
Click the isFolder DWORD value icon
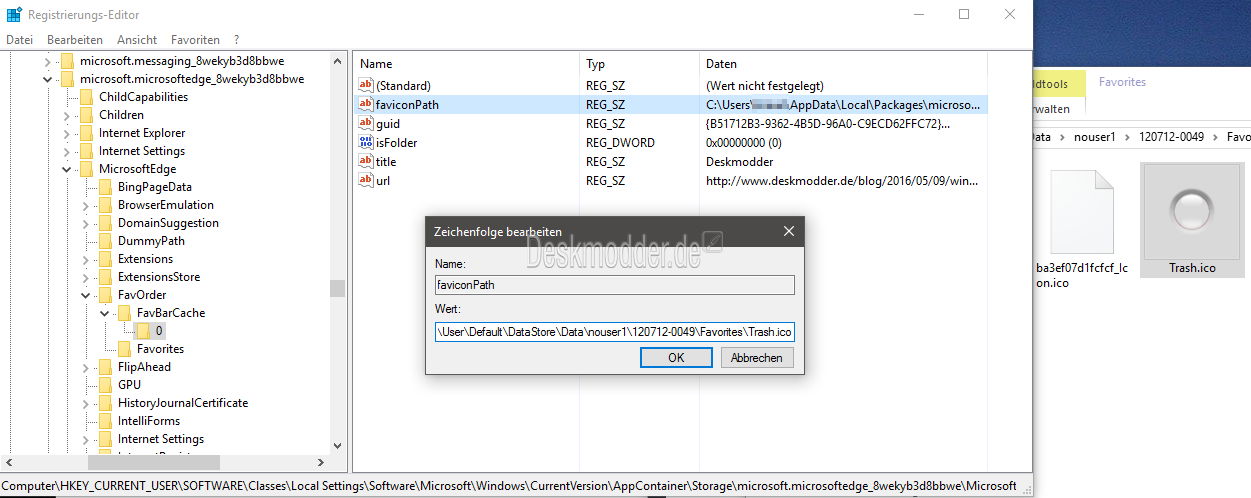(x=366, y=143)
